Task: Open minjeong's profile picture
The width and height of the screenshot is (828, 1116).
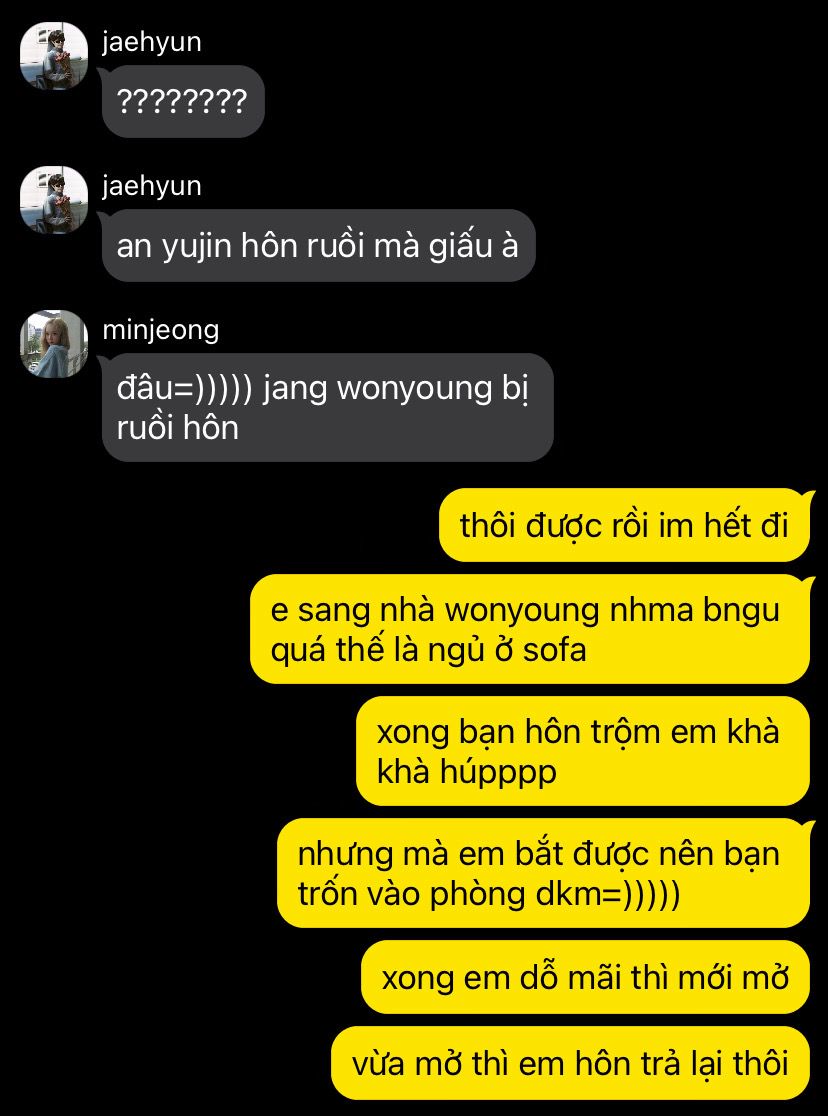Action: coord(53,343)
